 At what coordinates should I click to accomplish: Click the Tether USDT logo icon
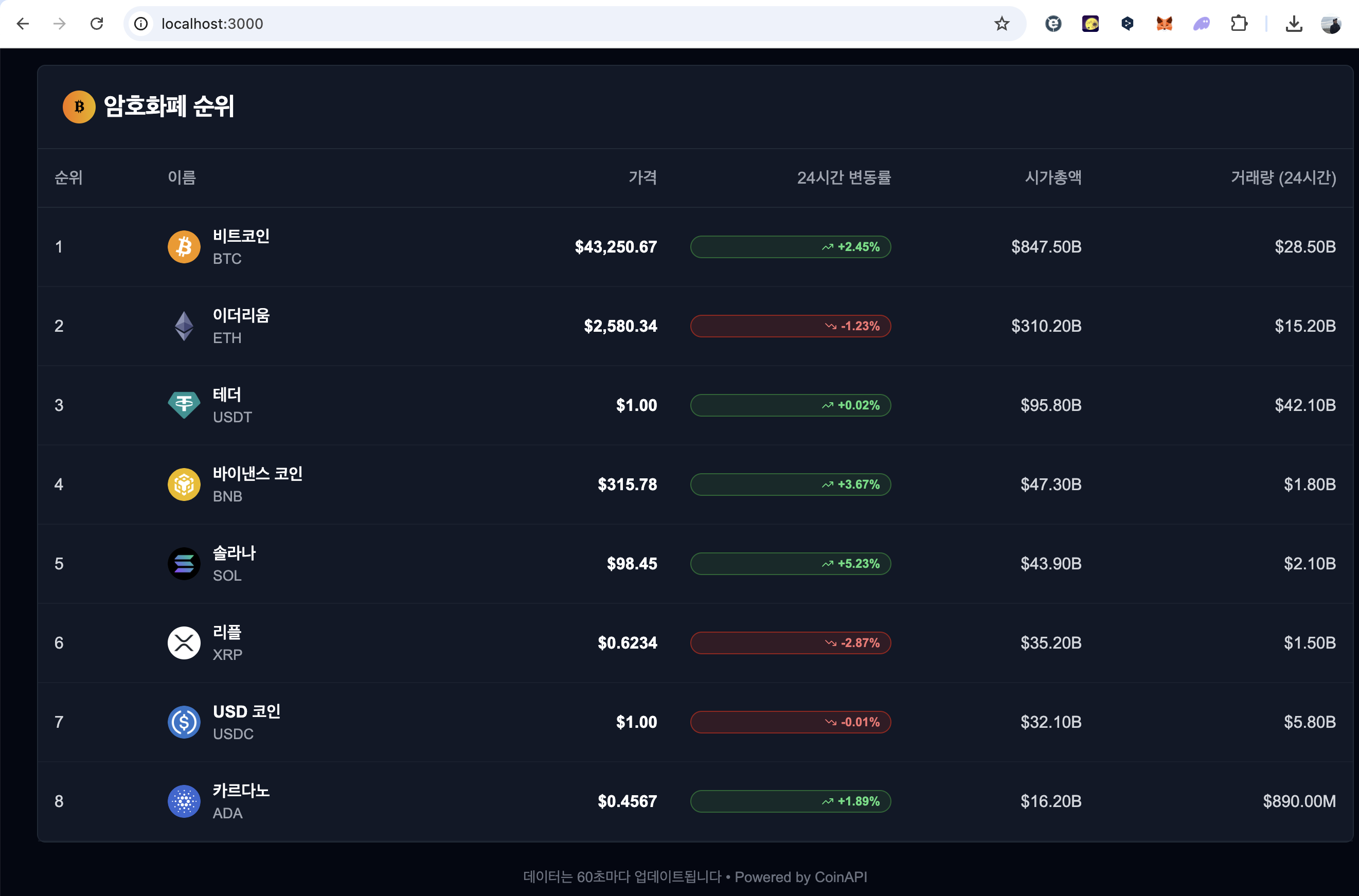pyautogui.click(x=184, y=405)
